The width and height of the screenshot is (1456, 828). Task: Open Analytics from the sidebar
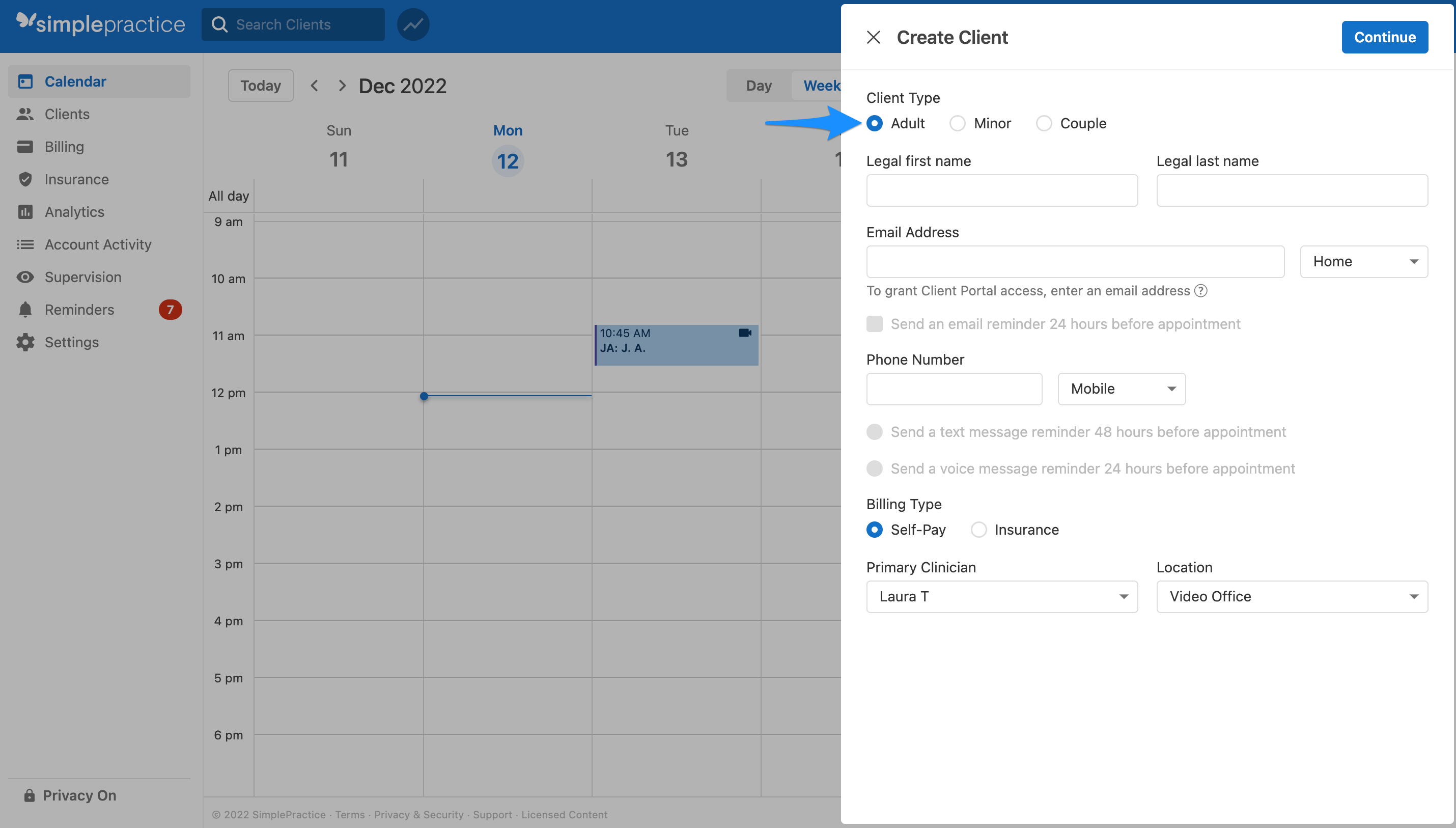click(73, 211)
